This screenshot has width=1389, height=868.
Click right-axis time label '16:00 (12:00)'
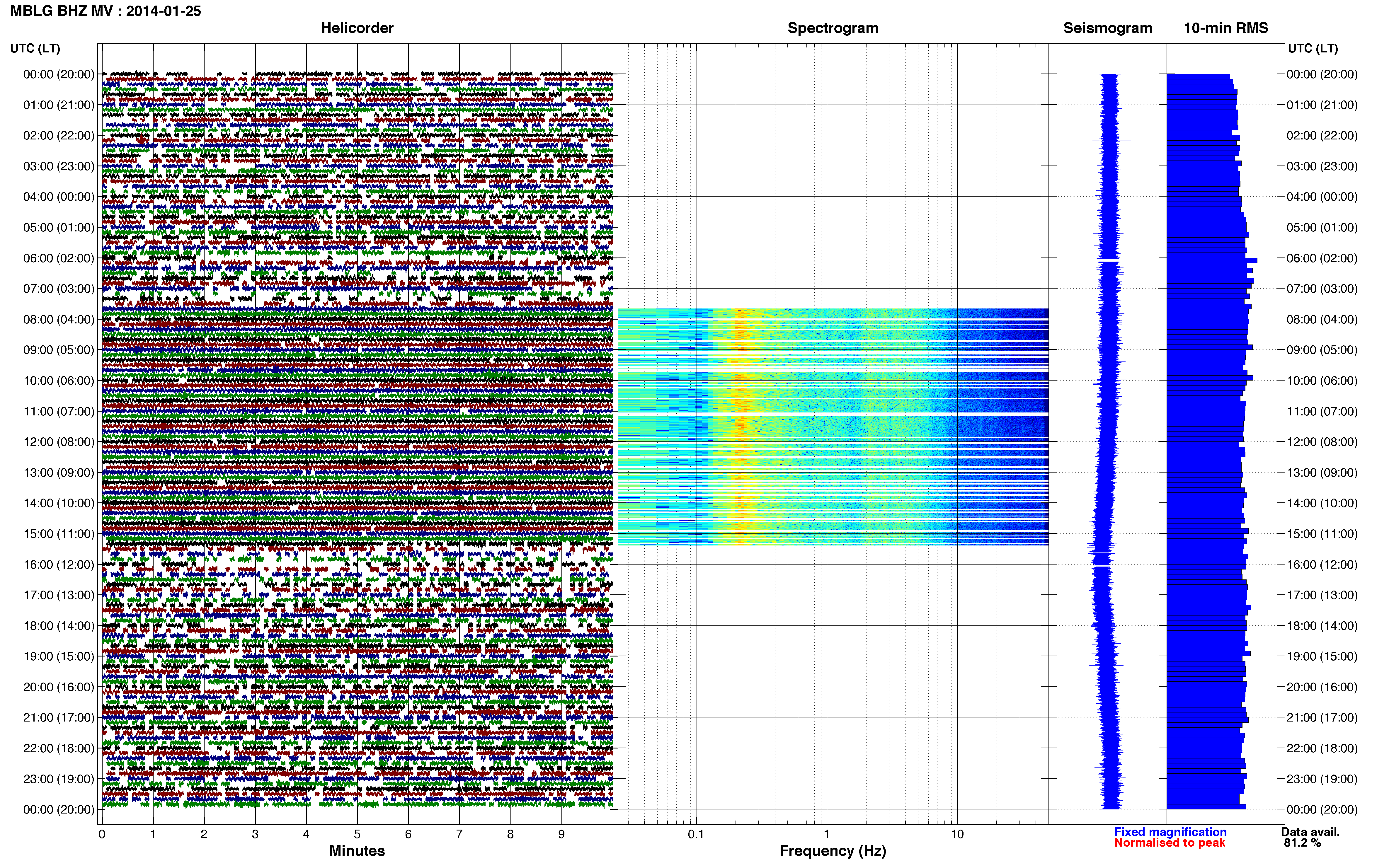tap(1322, 565)
